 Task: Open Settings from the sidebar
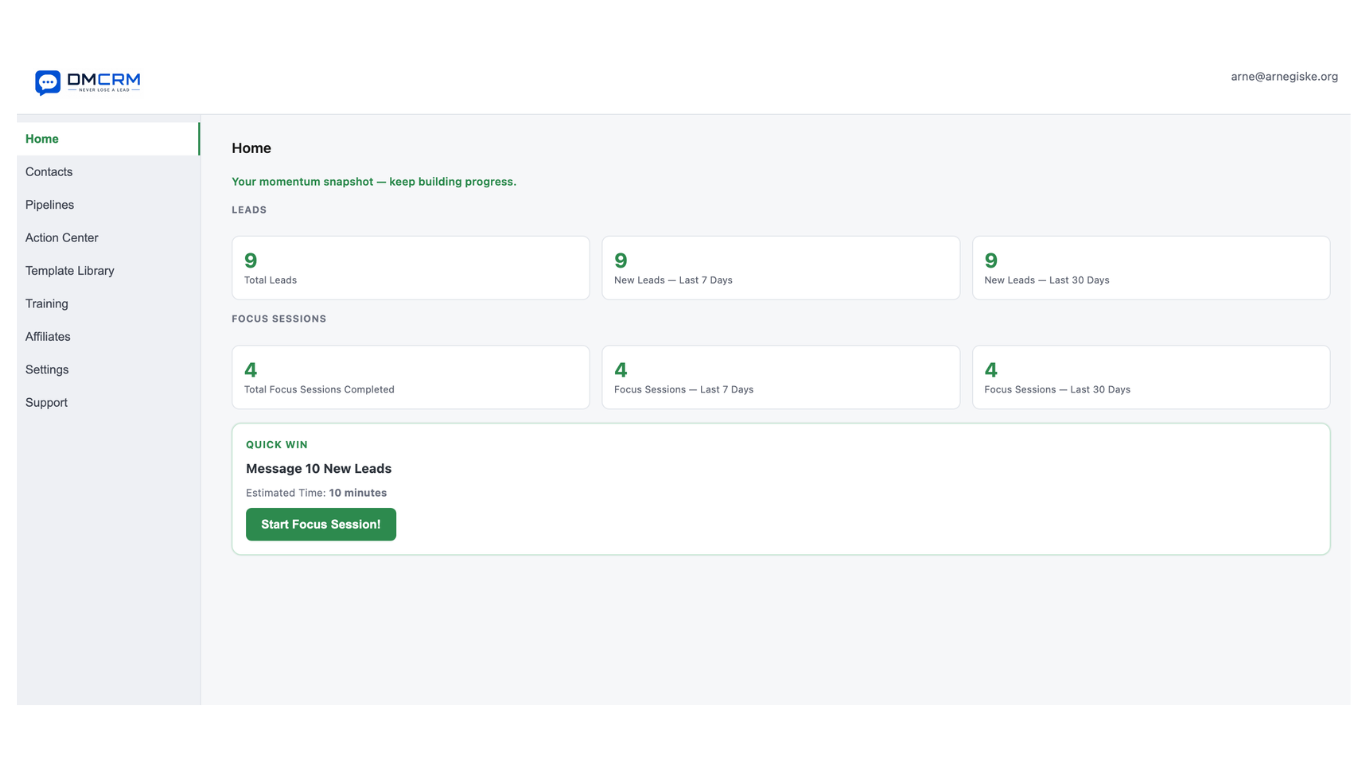(x=108, y=370)
